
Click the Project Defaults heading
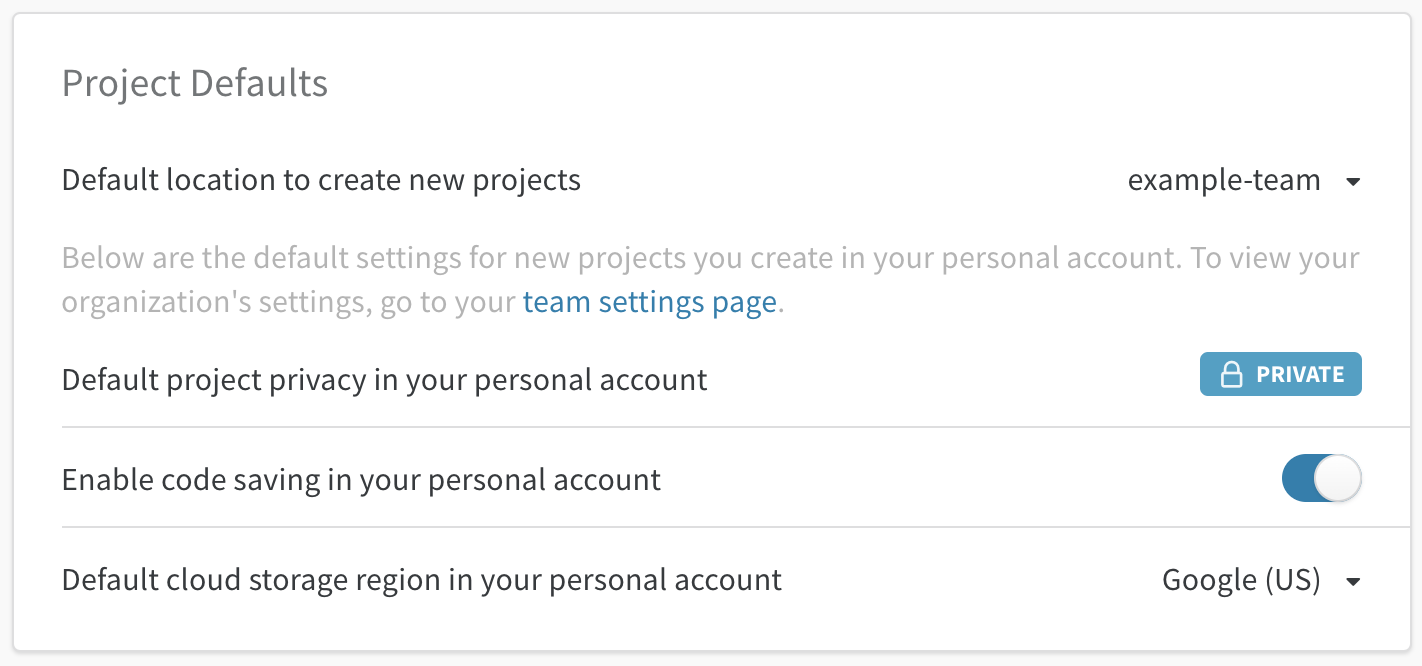click(195, 83)
